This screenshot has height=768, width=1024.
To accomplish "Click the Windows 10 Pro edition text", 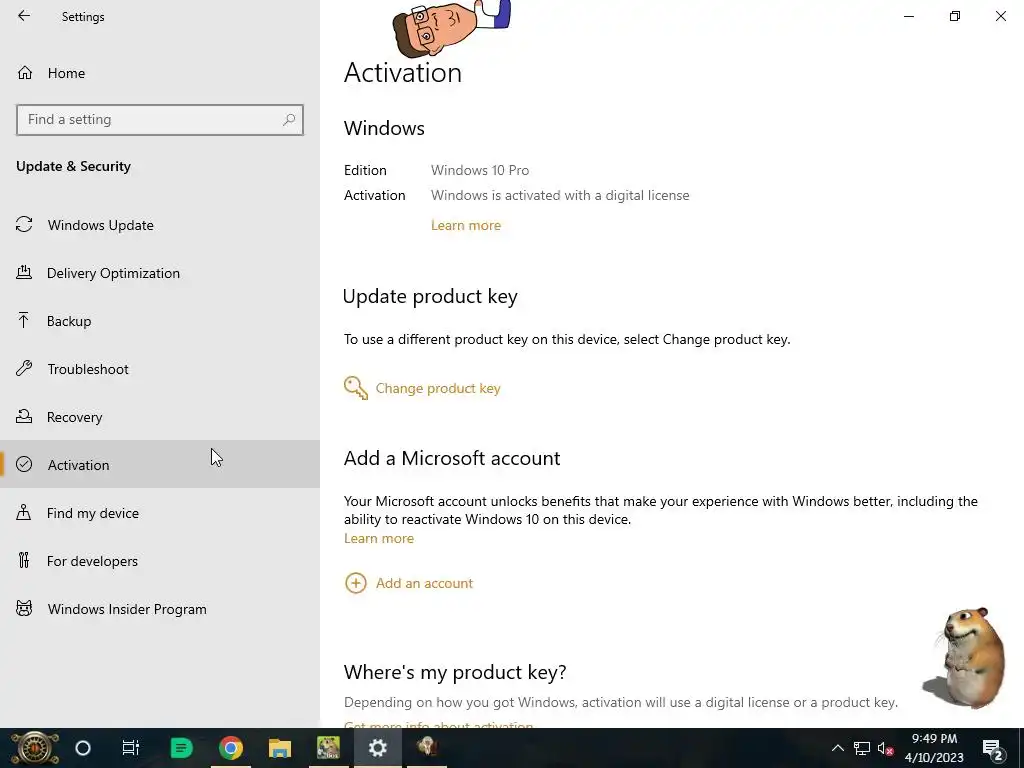I will 480,170.
